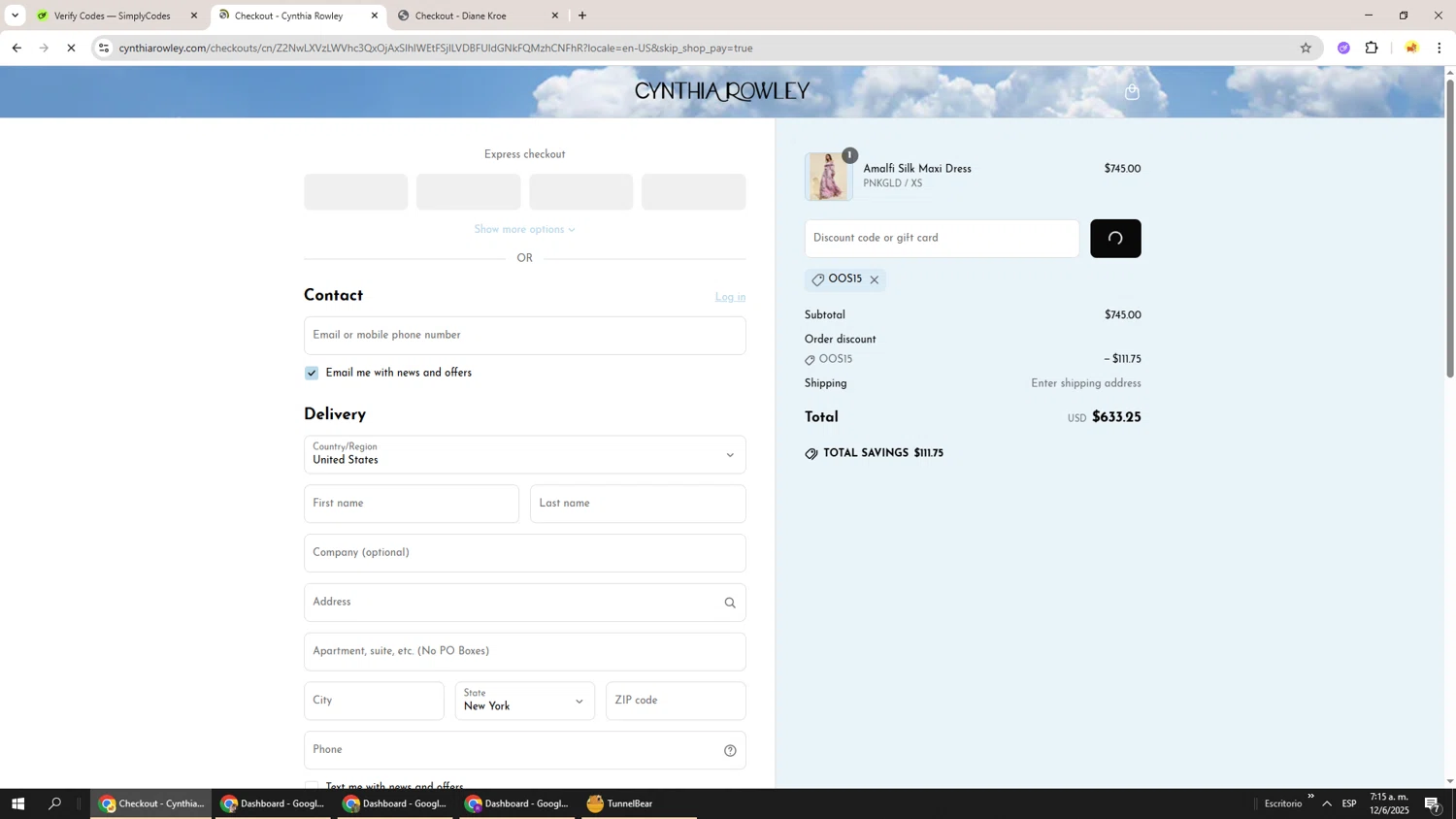The height and width of the screenshot is (819, 1456).
Task: Close the Verify Codes SimplyCodes tab
Action: point(194,16)
